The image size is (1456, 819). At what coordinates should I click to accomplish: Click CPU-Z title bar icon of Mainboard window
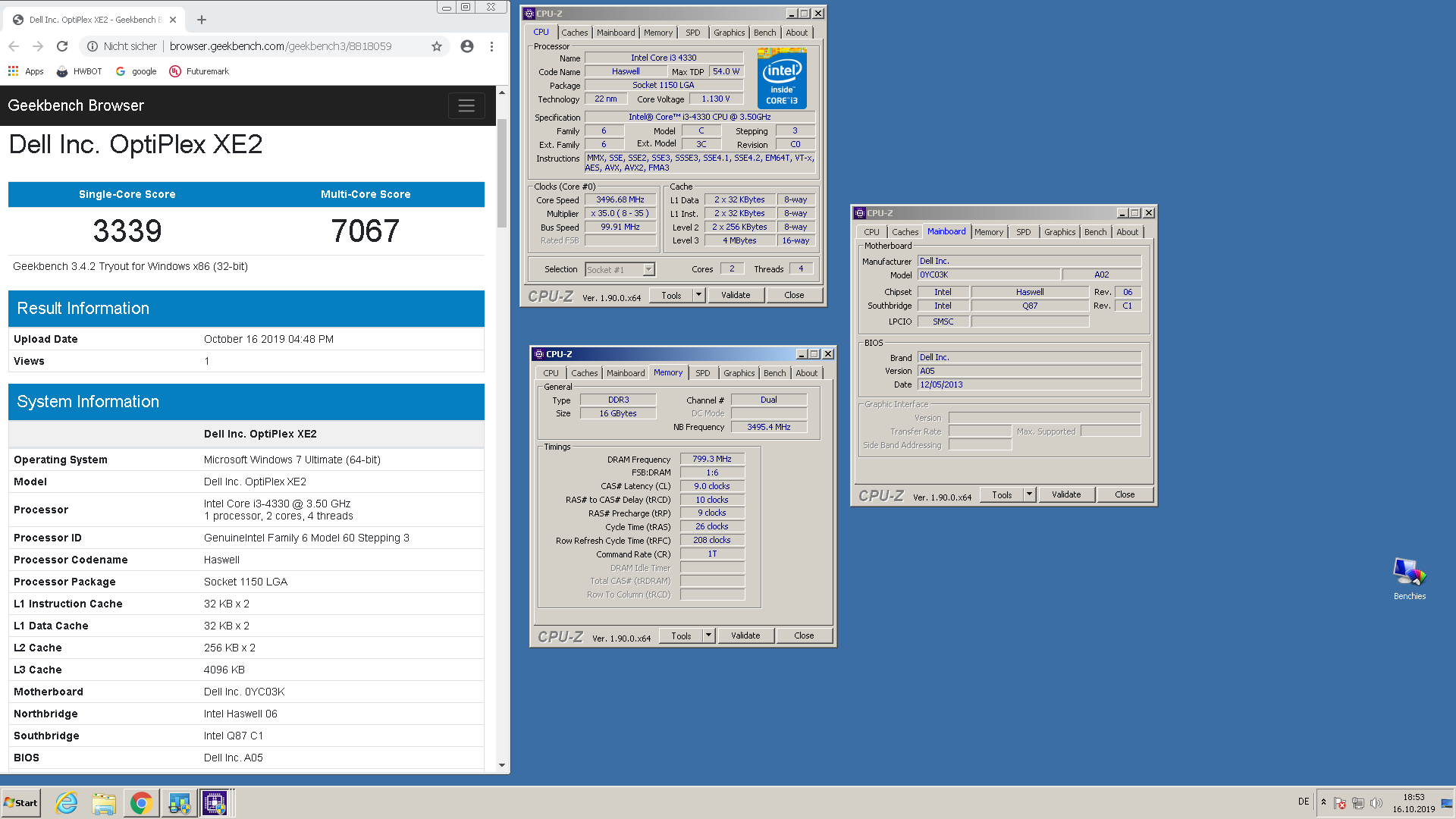click(x=860, y=213)
